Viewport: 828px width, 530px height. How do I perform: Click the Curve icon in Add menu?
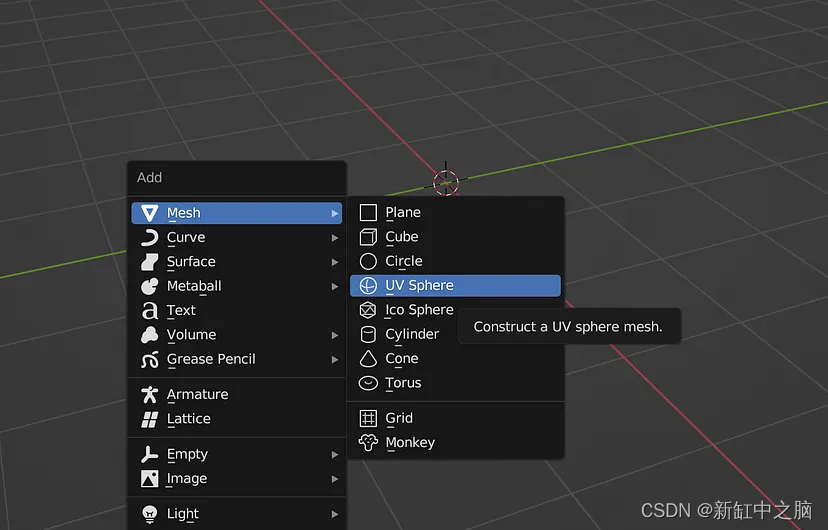click(149, 238)
